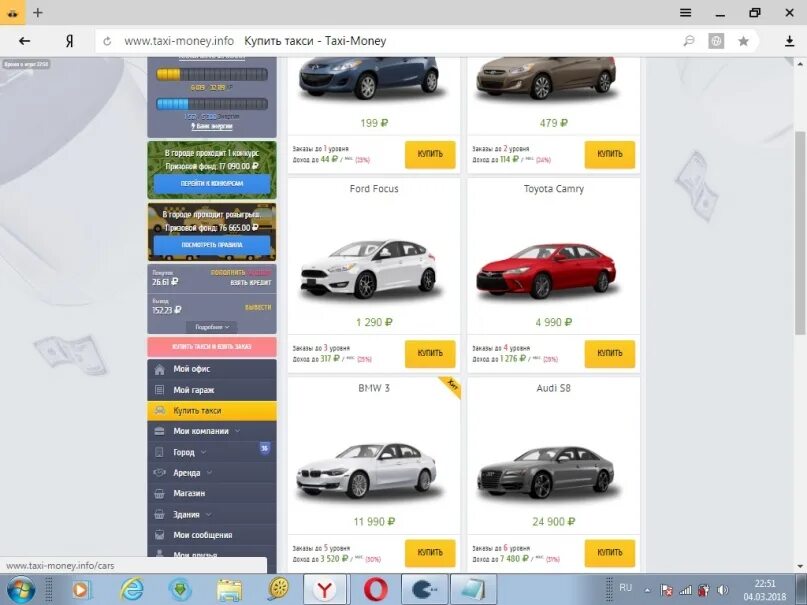Buy the 479 ₽ brown sedan
807x605 pixels.
click(x=610, y=154)
